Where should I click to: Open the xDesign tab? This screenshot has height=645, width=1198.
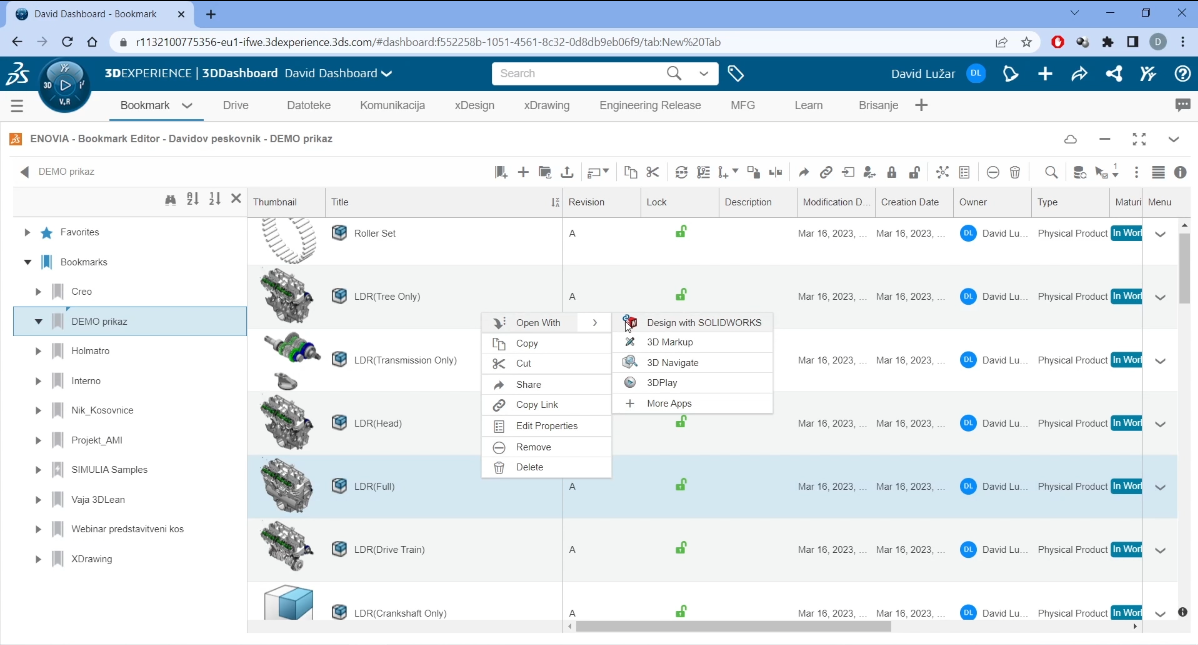tap(474, 104)
